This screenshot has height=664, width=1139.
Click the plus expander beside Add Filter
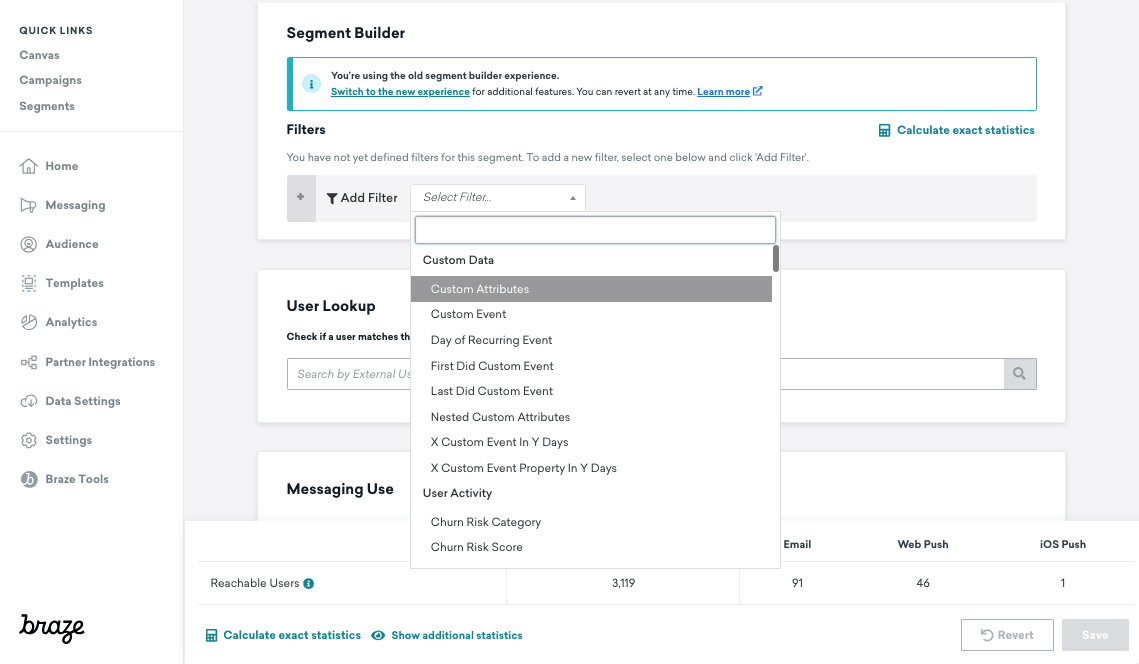300,198
